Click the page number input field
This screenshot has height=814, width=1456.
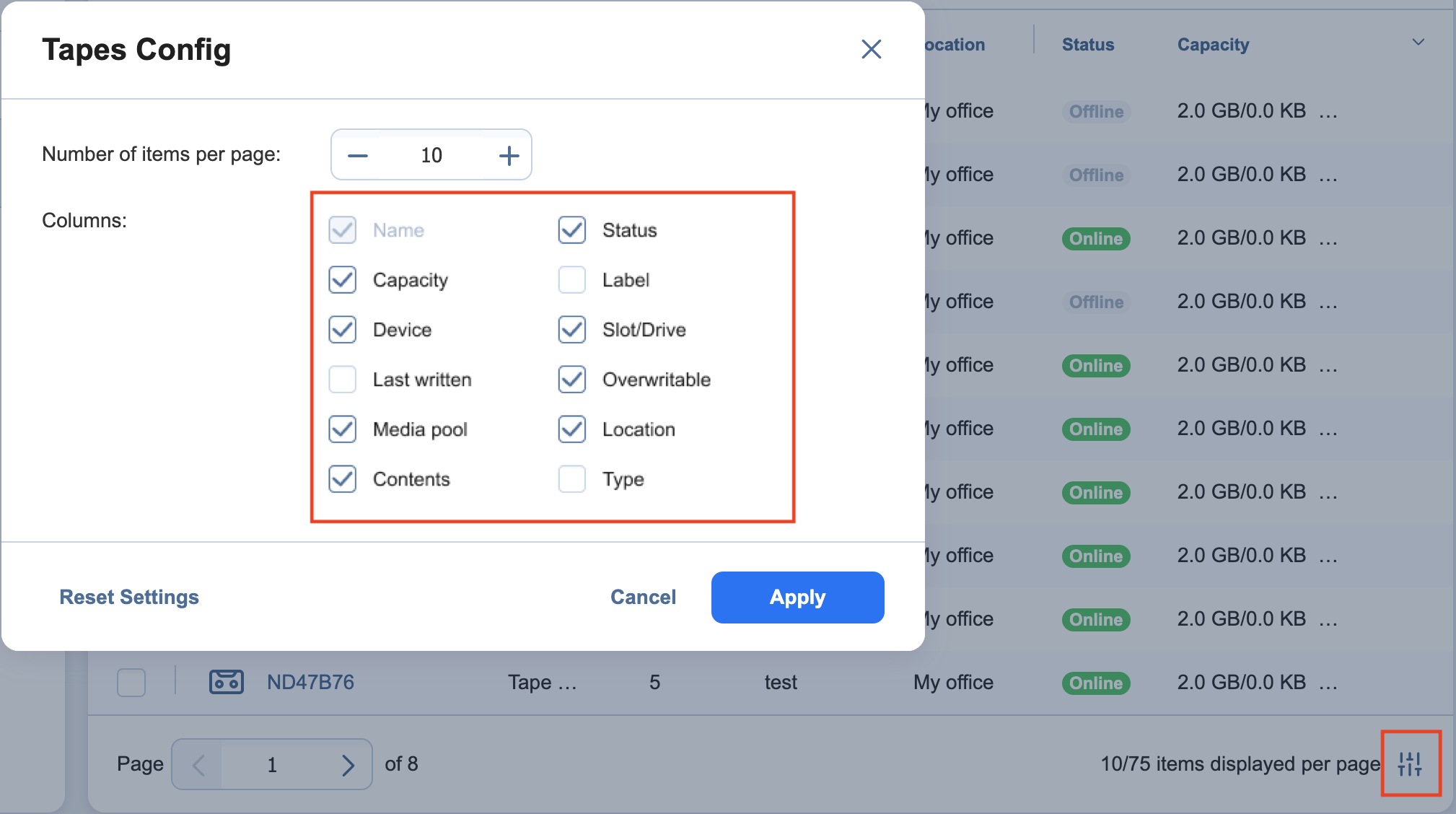coord(273,764)
